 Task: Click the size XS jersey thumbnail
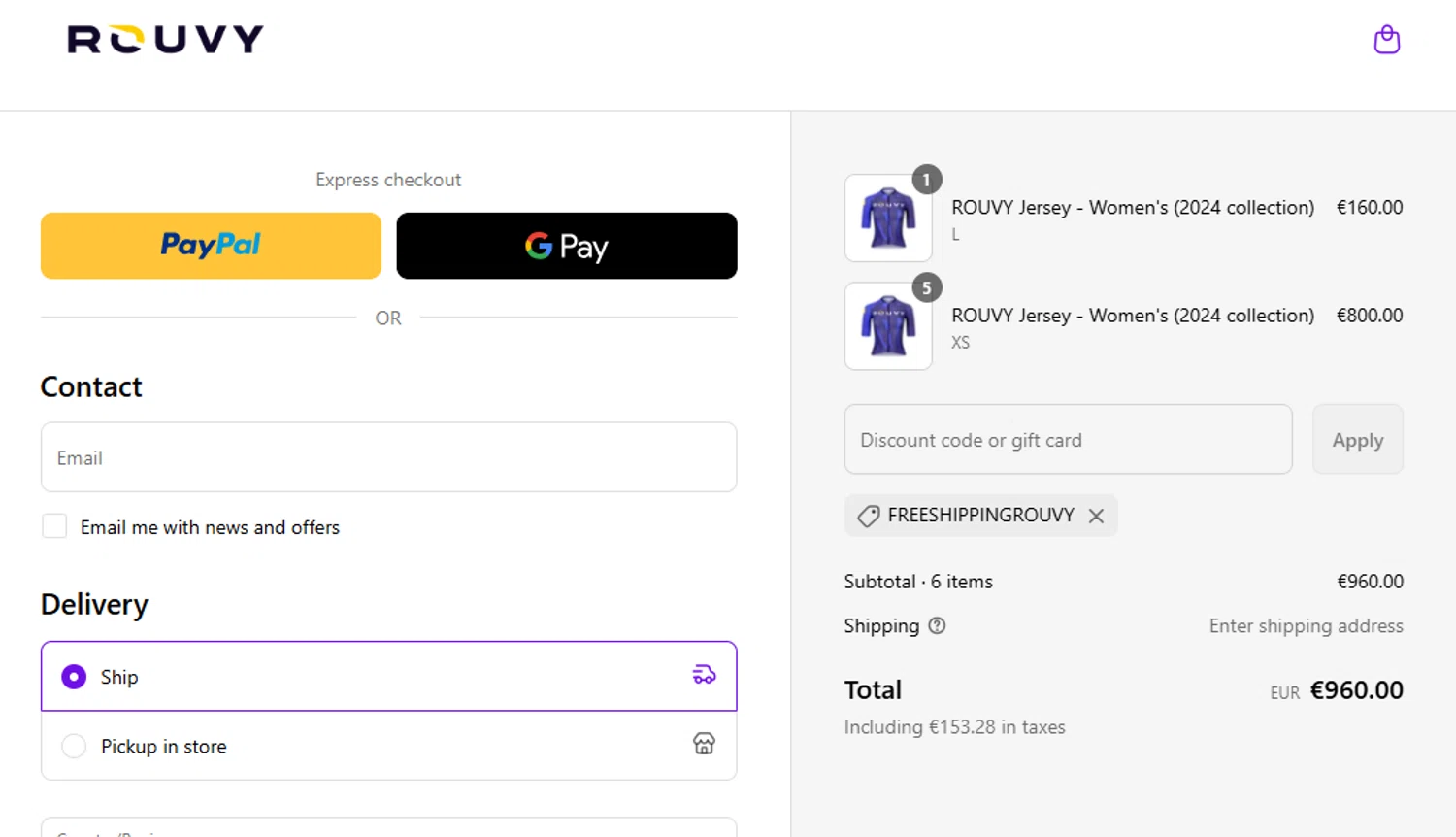tap(888, 326)
